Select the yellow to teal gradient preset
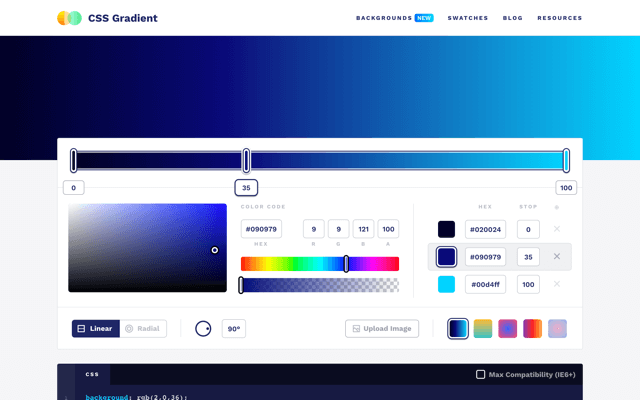 click(x=483, y=329)
